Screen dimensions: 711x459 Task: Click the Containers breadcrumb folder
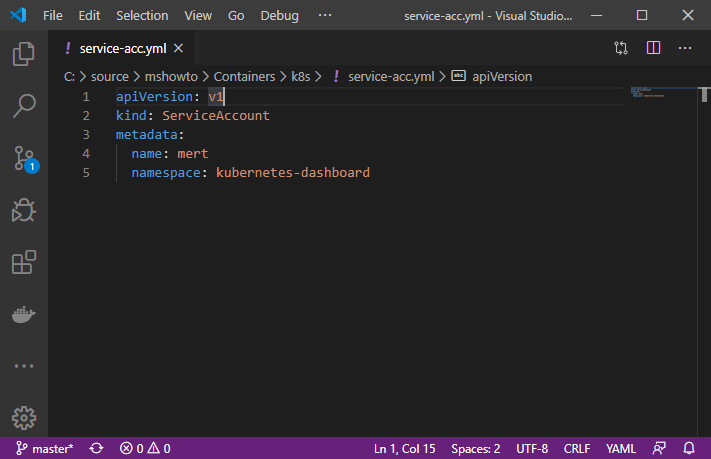coord(244,77)
